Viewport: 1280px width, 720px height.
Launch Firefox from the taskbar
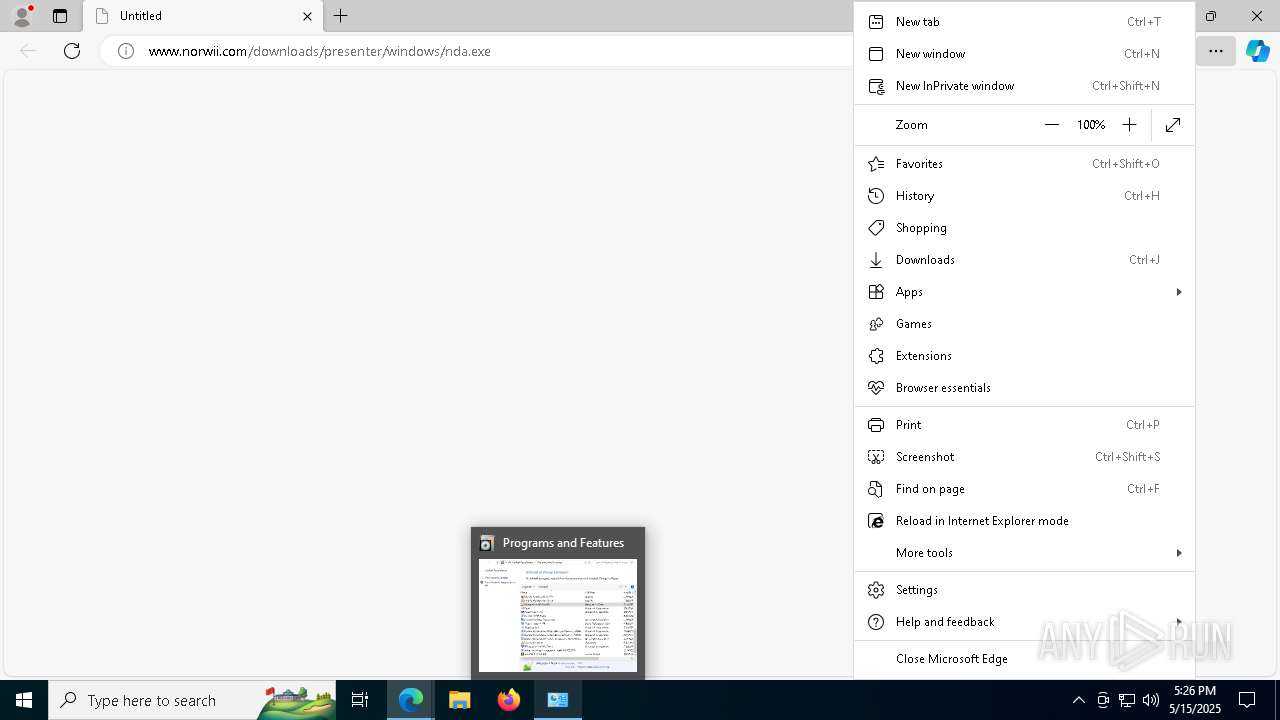click(x=509, y=700)
